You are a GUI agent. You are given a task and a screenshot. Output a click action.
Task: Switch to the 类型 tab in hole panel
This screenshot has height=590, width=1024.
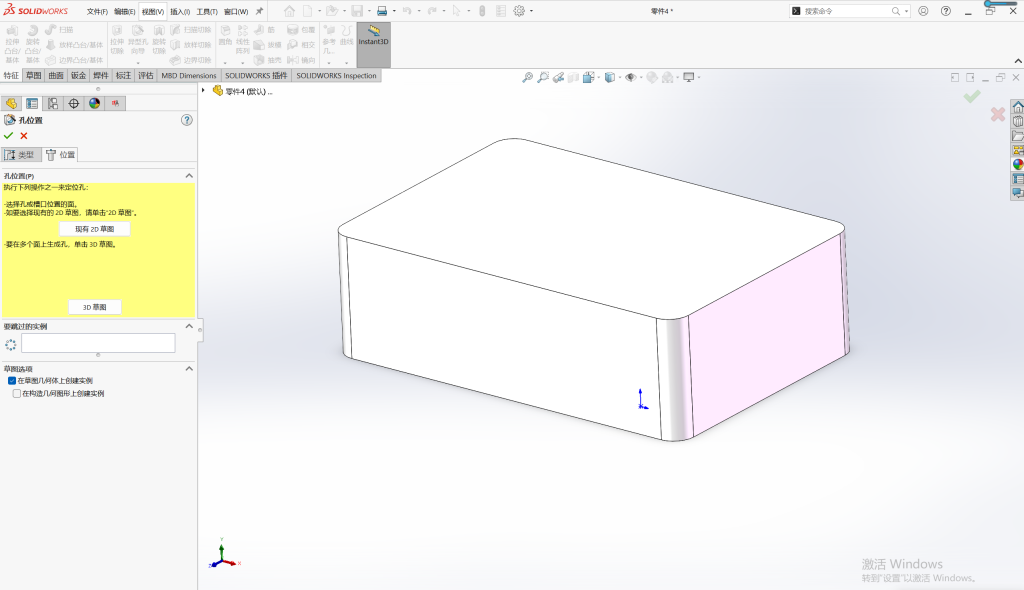point(21,155)
